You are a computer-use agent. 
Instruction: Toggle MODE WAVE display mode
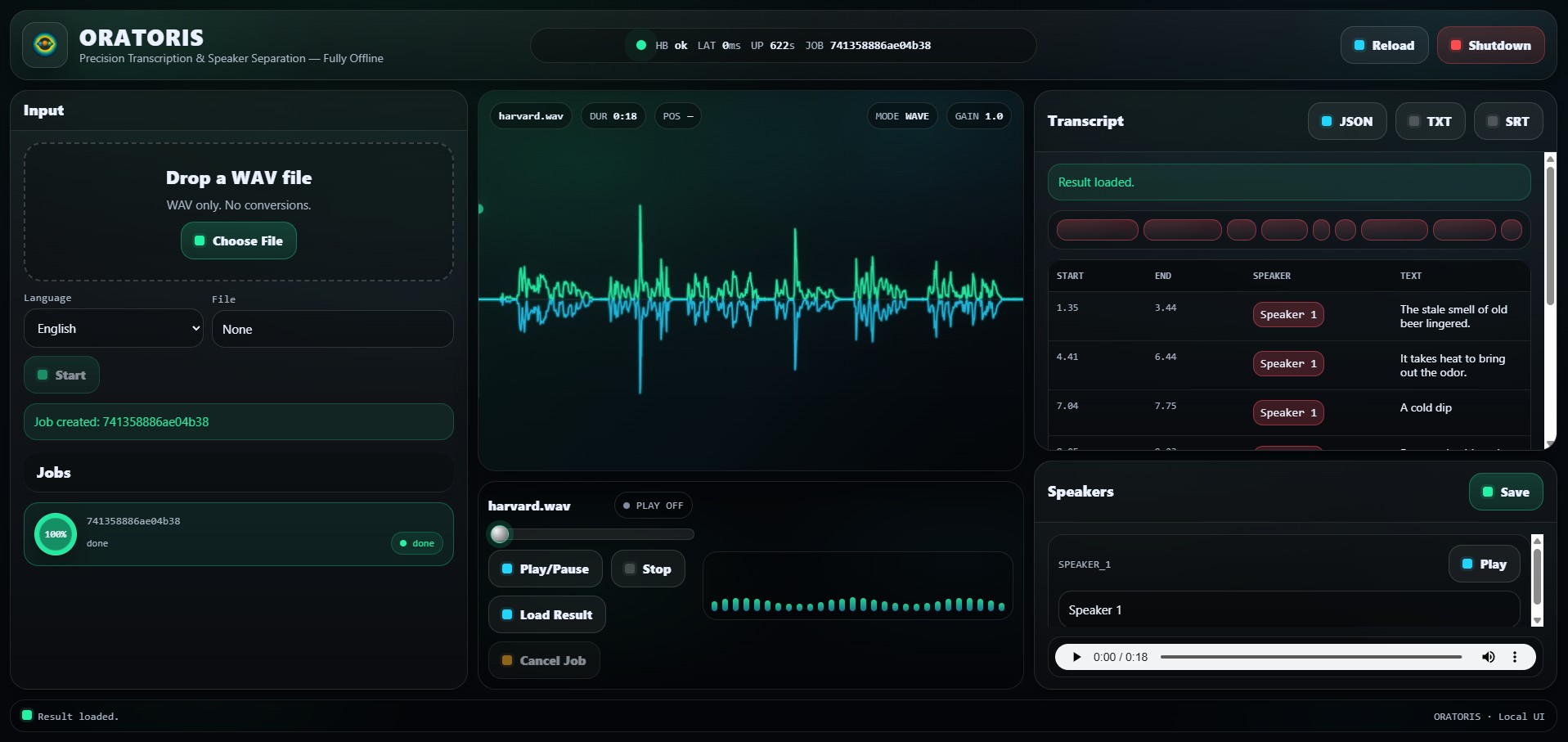point(901,116)
